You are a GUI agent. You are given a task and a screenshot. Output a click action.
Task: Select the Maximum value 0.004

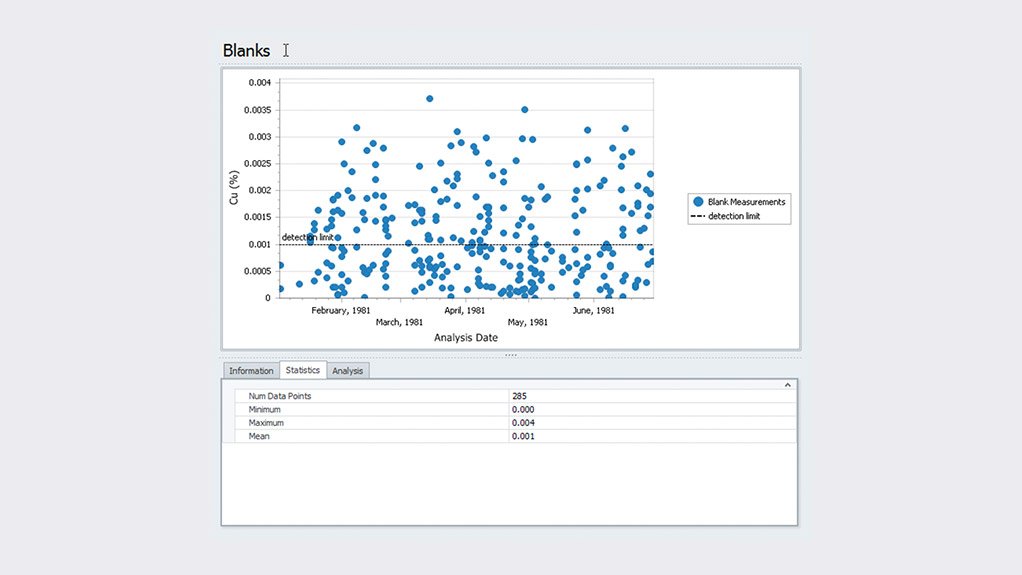coord(523,422)
